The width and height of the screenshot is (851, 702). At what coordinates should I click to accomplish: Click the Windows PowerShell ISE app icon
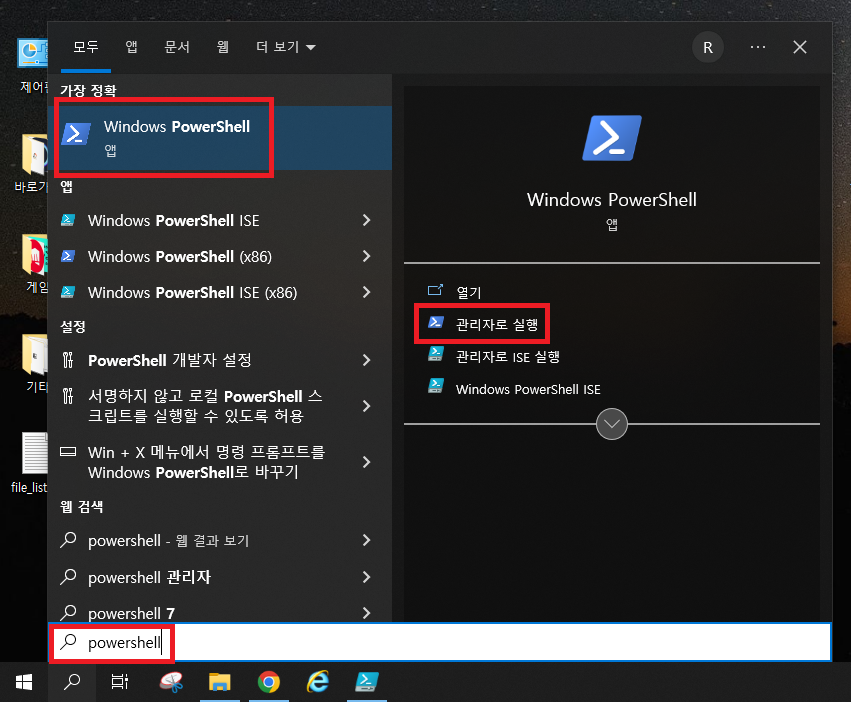tap(68, 220)
